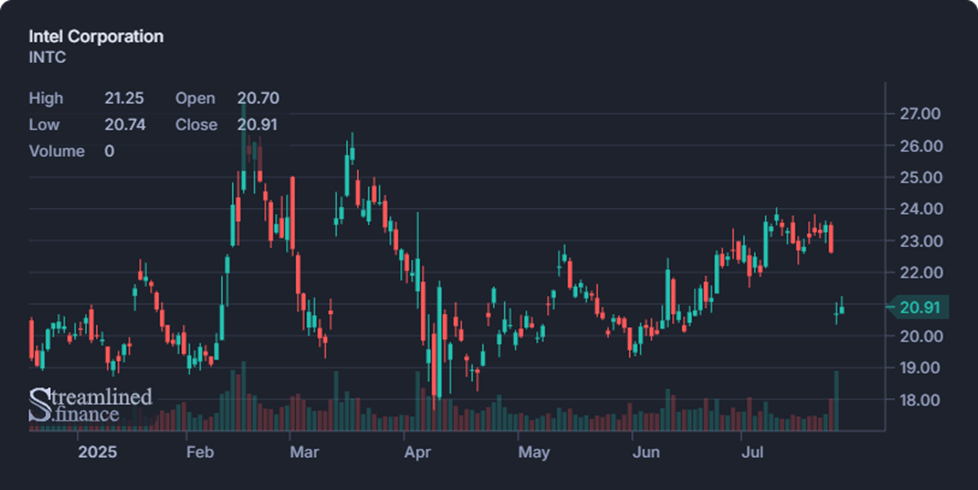Select the INTC ticker symbol

[47, 57]
